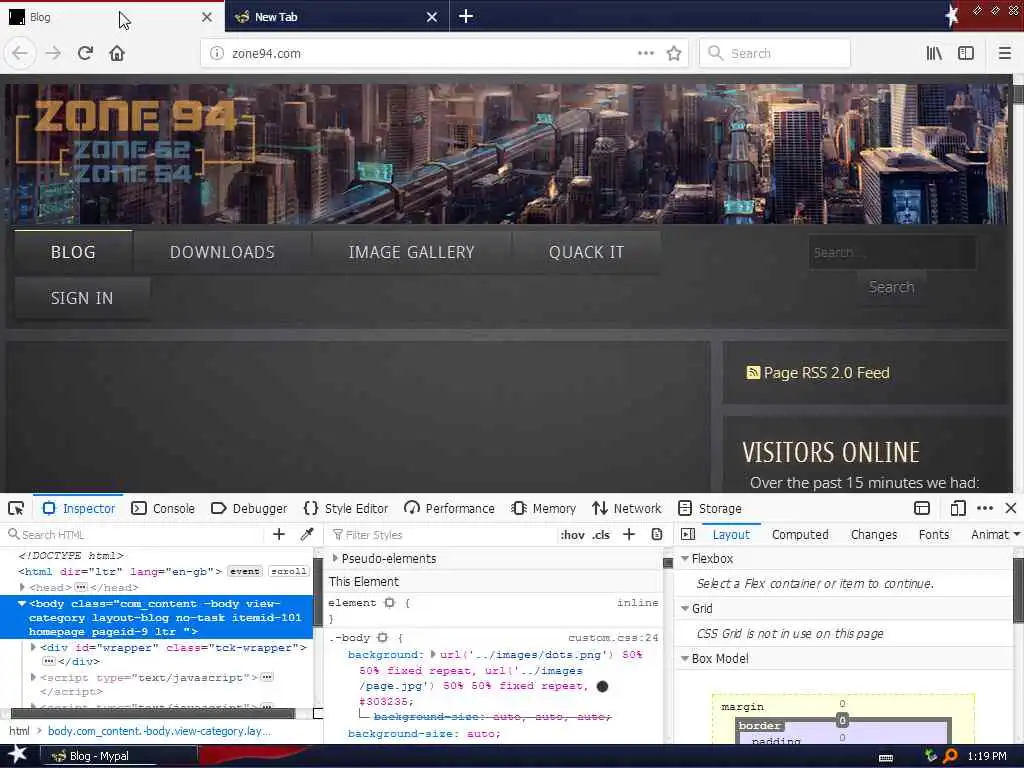Open the browser home page icon

coord(117,53)
